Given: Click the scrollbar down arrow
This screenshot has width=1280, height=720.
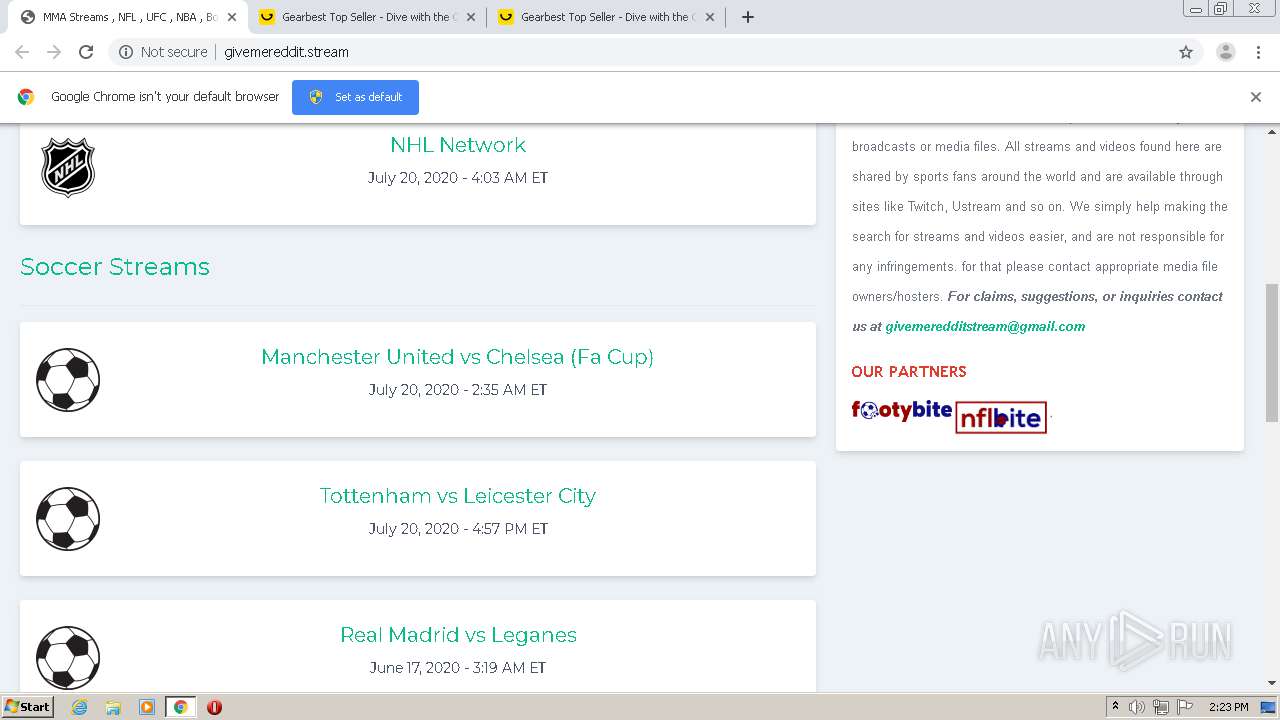Looking at the screenshot, I should [x=1272, y=683].
